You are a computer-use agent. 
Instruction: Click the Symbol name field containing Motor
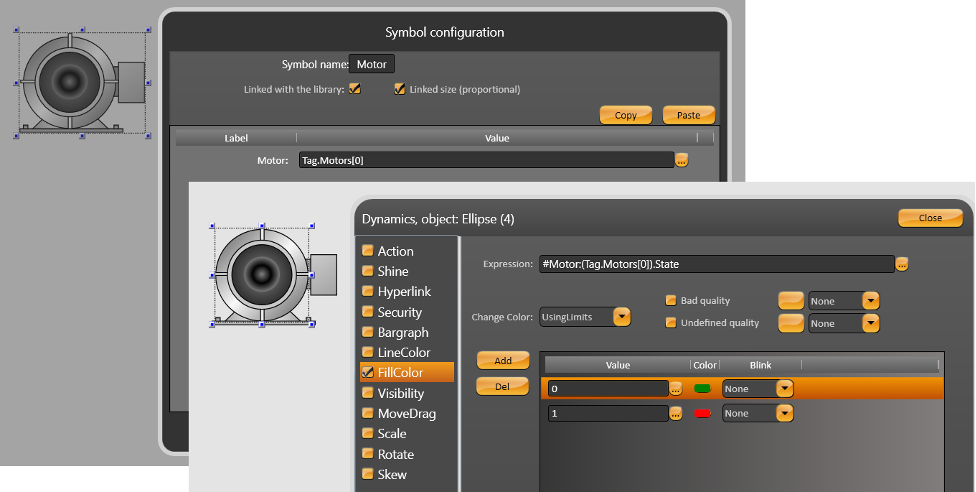tap(371, 64)
